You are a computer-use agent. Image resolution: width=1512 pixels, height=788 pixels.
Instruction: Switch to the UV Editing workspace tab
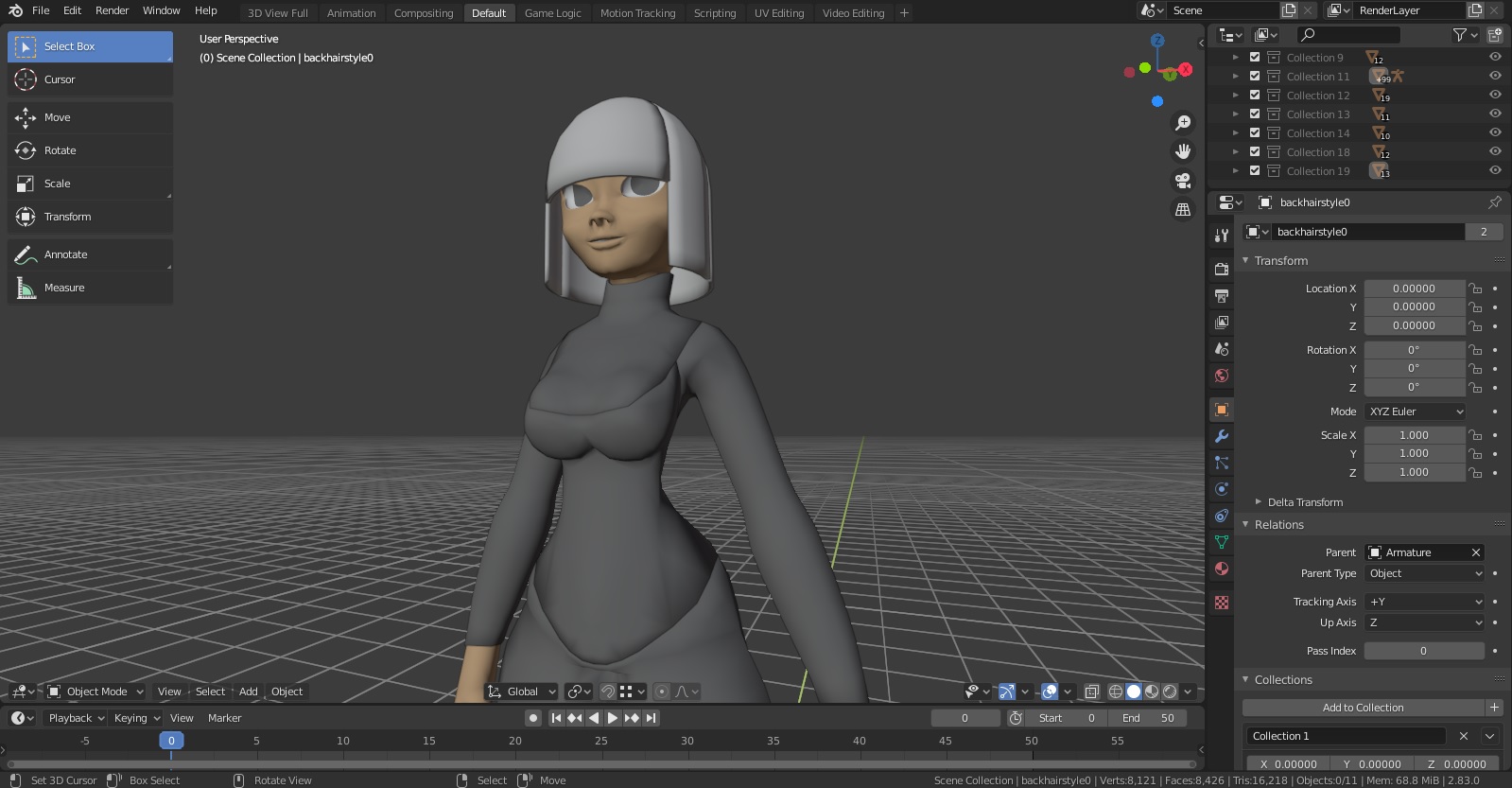click(x=778, y=13)
